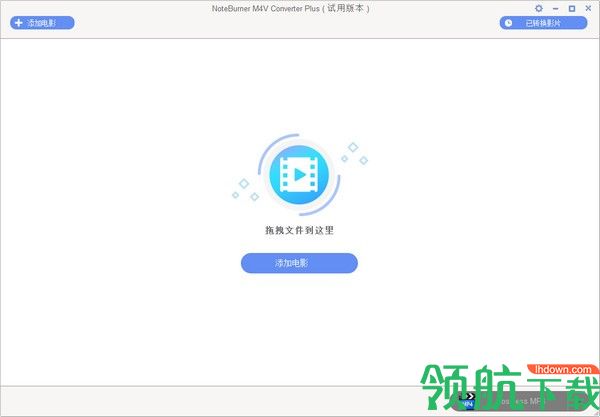
Task: Click the top-left 添加电影 toolbar button
Action: pos(42,23)
